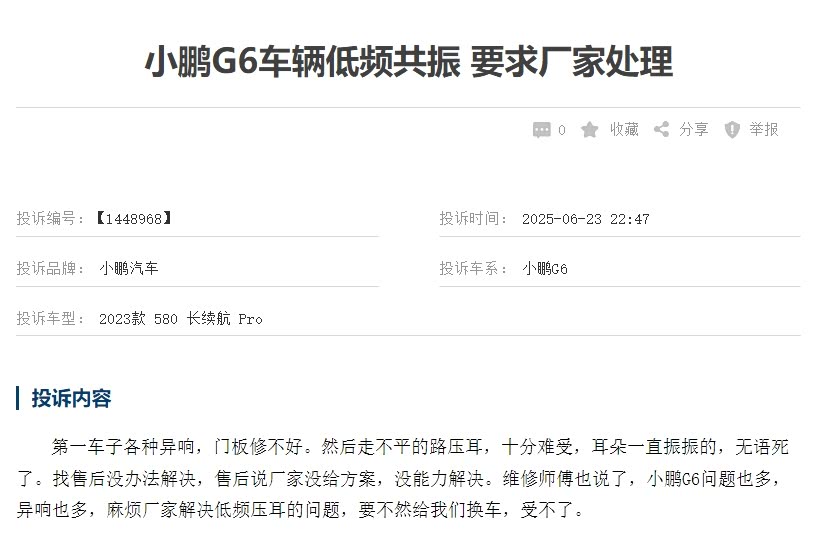829x551 pixels.
Task: Click complaint series 小鹏G6
Action: (x=545, y=269)
